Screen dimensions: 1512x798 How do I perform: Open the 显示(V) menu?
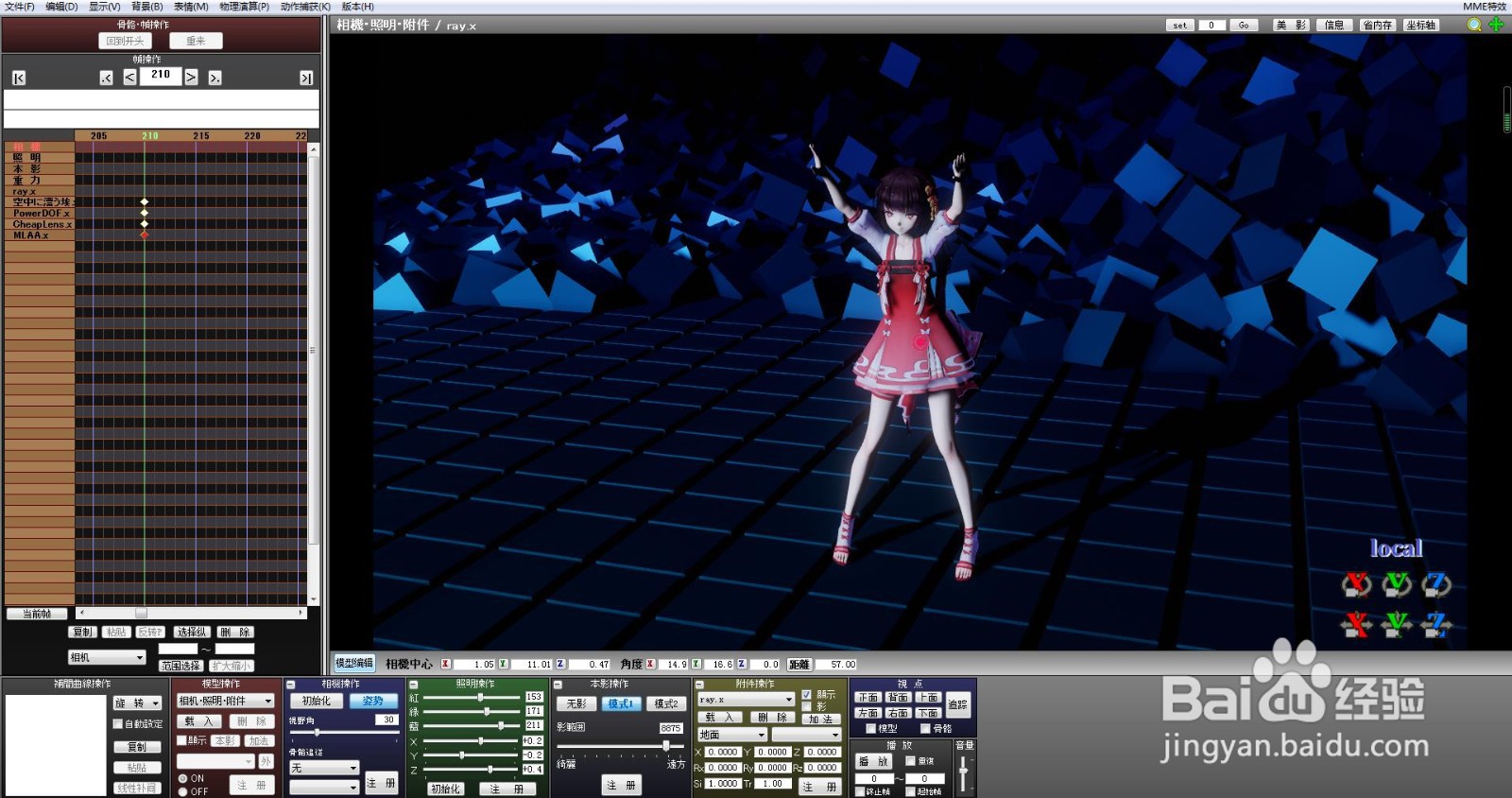click(104, 7)
